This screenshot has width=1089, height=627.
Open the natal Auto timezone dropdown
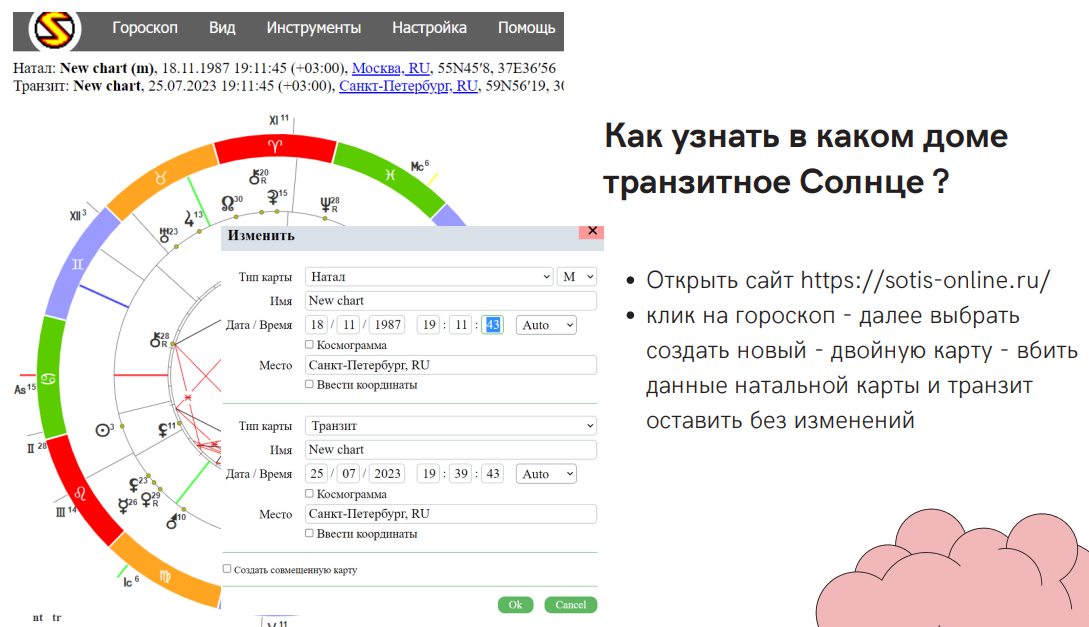click(x=546, y=325)
